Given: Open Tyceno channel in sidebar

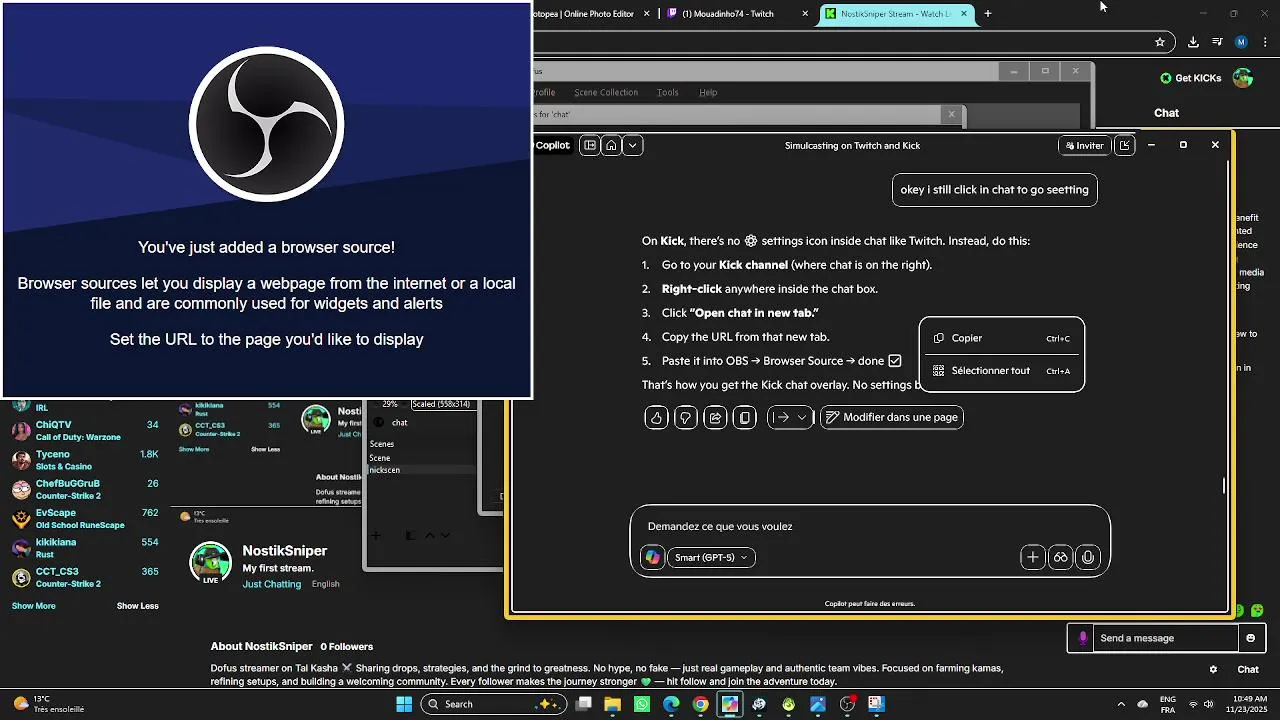Looking at the screenshot, I should pyautogui.click(x=85, y=460).
